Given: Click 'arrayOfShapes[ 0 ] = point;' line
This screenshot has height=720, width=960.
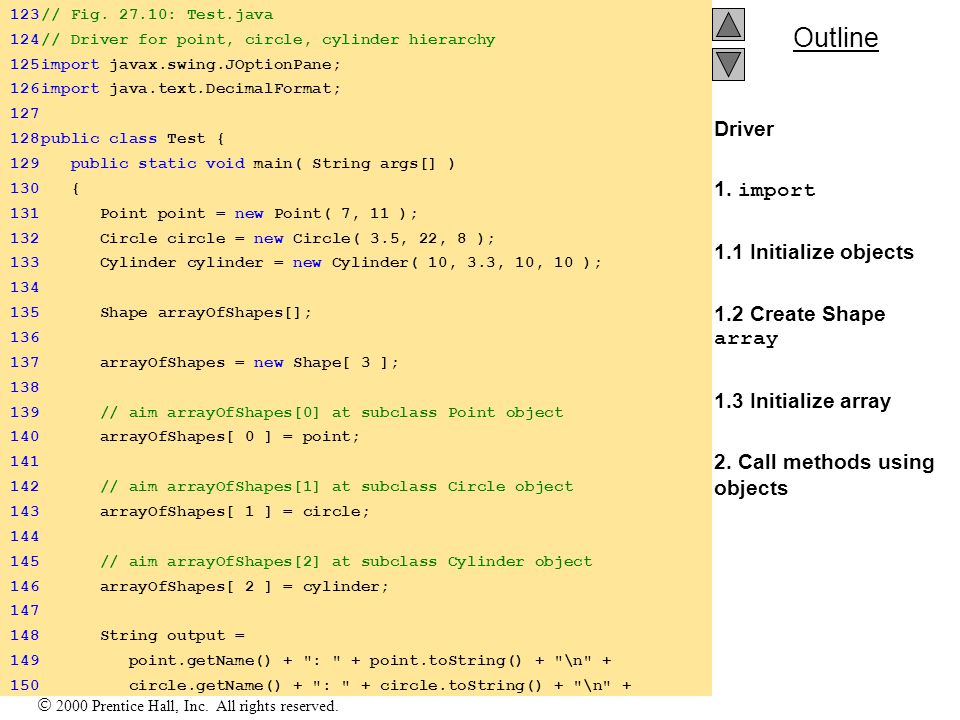Looking at the screenshot, I should [x=230, y=437].
